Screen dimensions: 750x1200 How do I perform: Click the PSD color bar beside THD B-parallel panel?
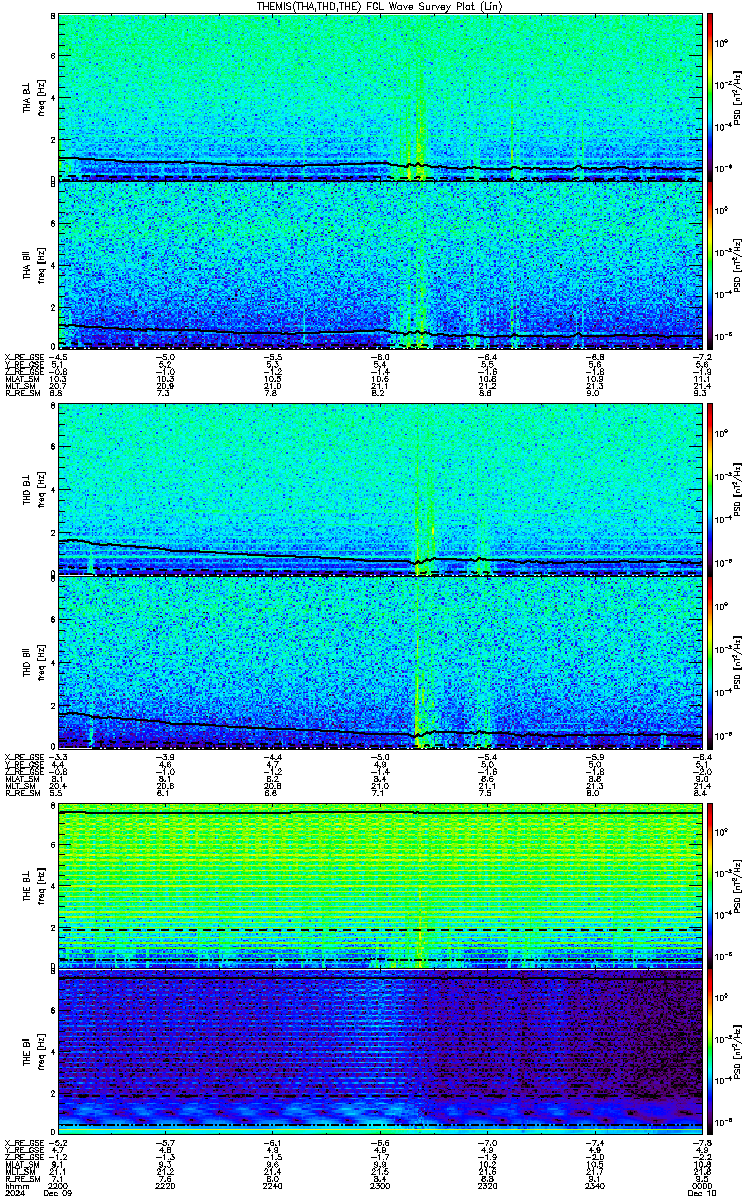(x=710, y=661)
